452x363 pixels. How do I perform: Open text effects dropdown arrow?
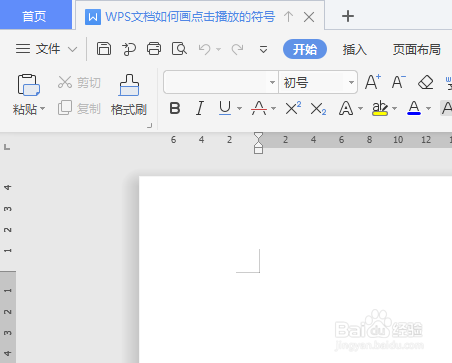pos(360,109)
